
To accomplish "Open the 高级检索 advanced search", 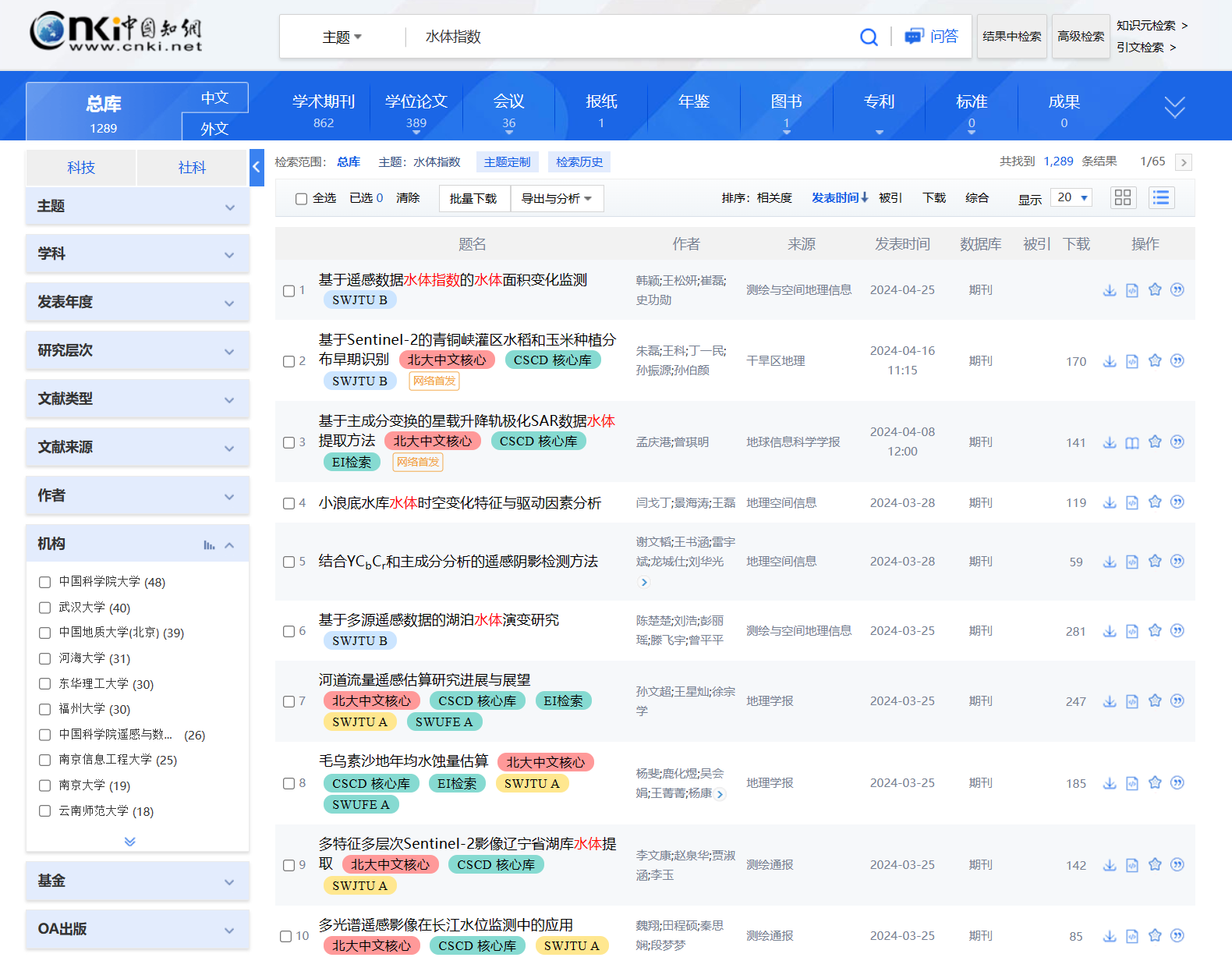I will coord(1081,37).
